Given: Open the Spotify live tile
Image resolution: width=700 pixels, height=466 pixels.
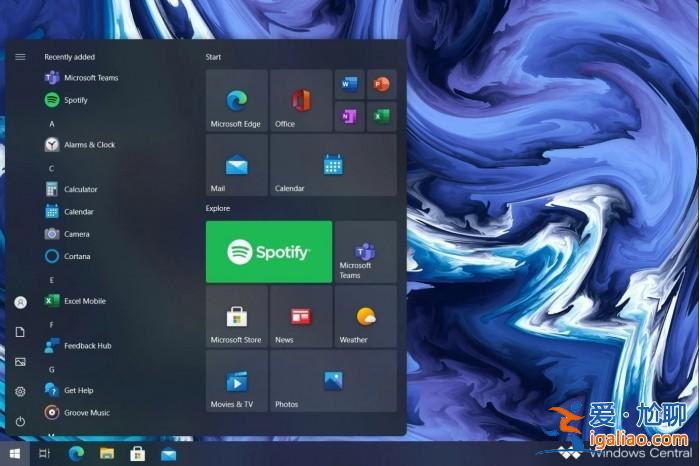Looking at the screenshot, I should pos(268,252).
